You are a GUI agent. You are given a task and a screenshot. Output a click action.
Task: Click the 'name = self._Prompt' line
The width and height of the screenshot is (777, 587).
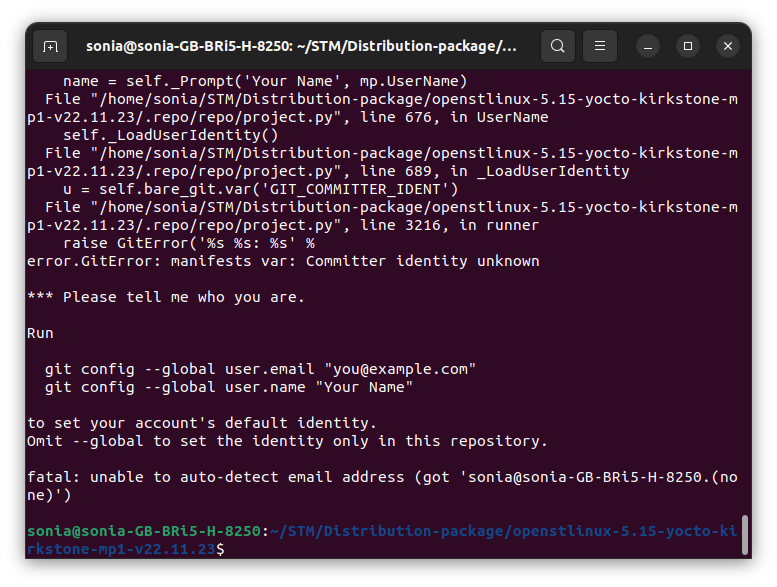coord(265,81)
